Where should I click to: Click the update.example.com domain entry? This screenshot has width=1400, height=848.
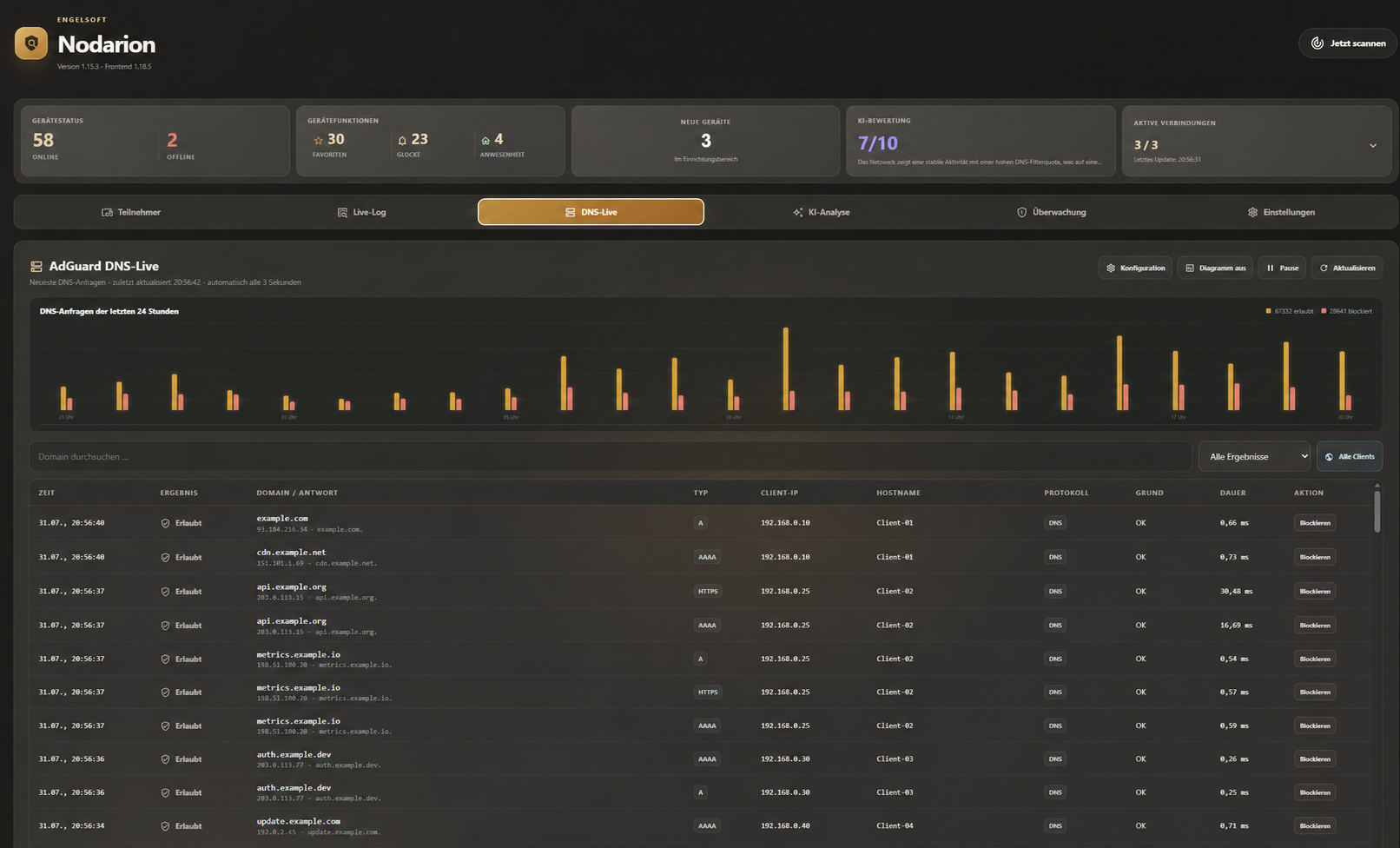coord(298,821)
